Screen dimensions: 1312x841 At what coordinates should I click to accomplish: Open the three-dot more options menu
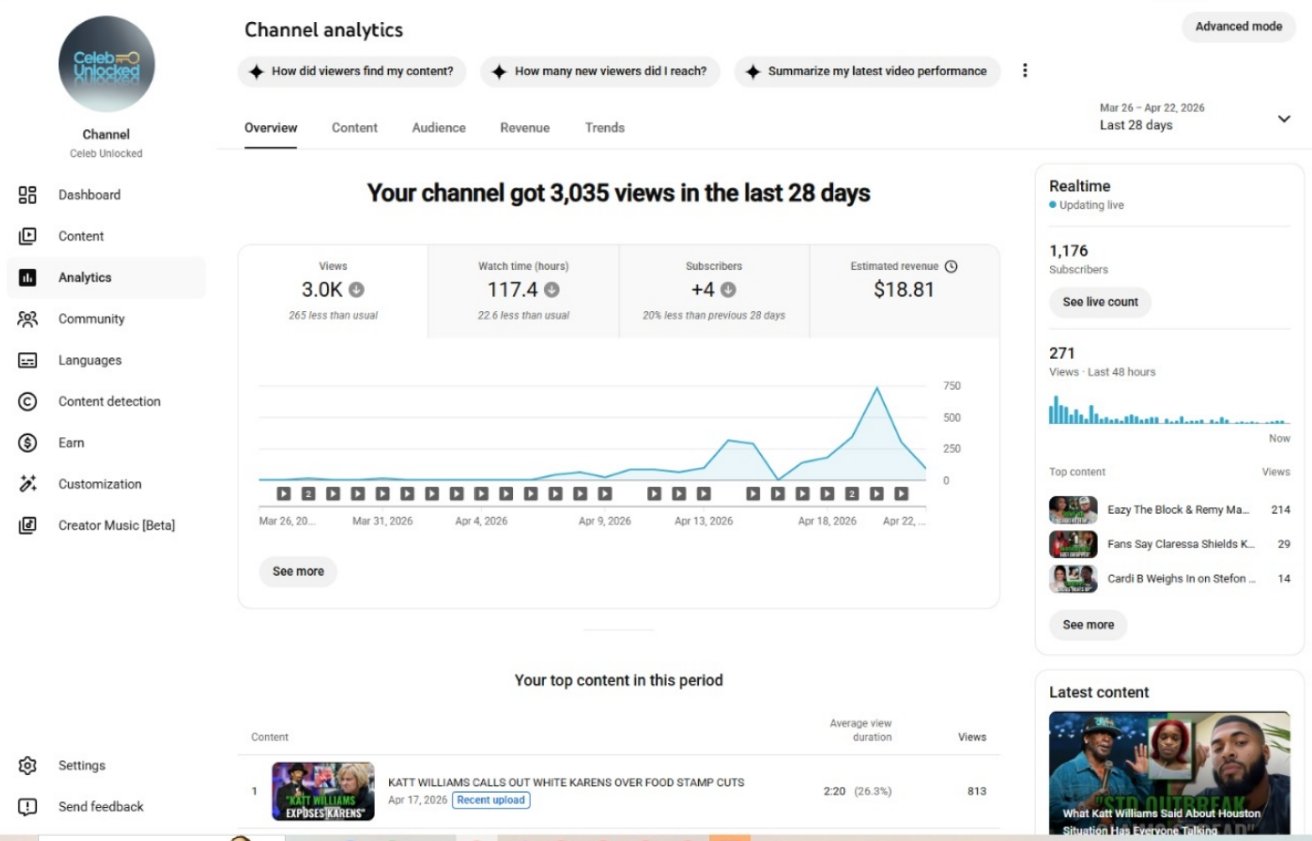pyautogui.click(x=1024, y=71)
